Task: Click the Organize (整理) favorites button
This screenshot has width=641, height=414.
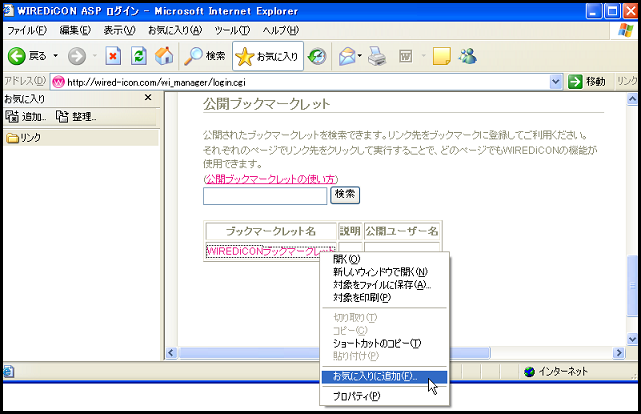Action: pos(76,117)
